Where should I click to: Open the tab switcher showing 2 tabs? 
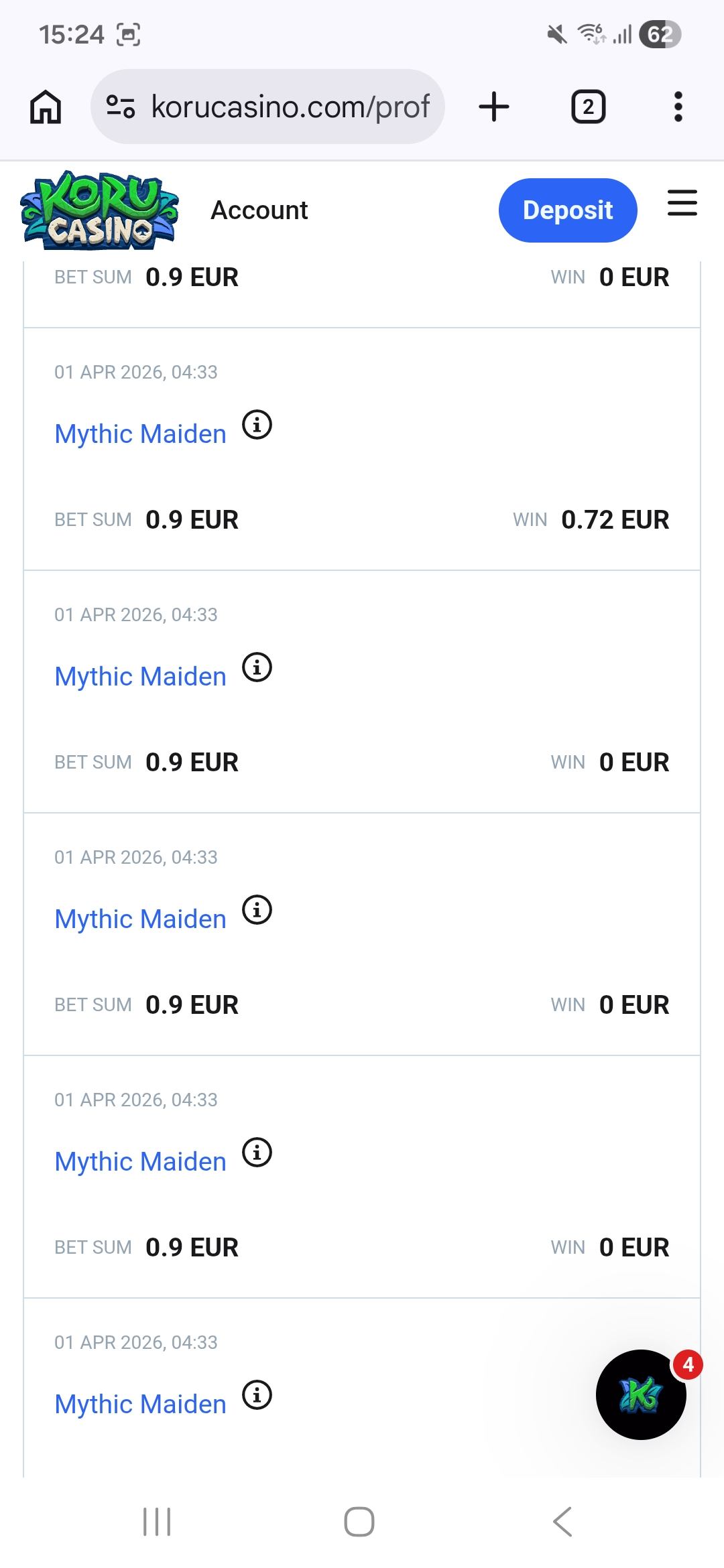(588, 107)
